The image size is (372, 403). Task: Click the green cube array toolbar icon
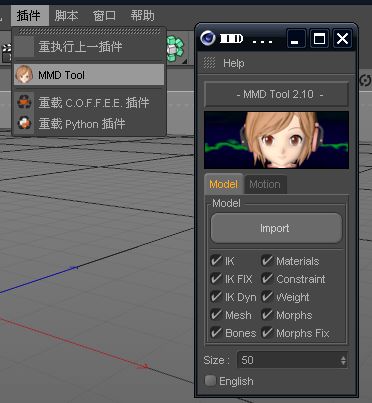(175, 49)
